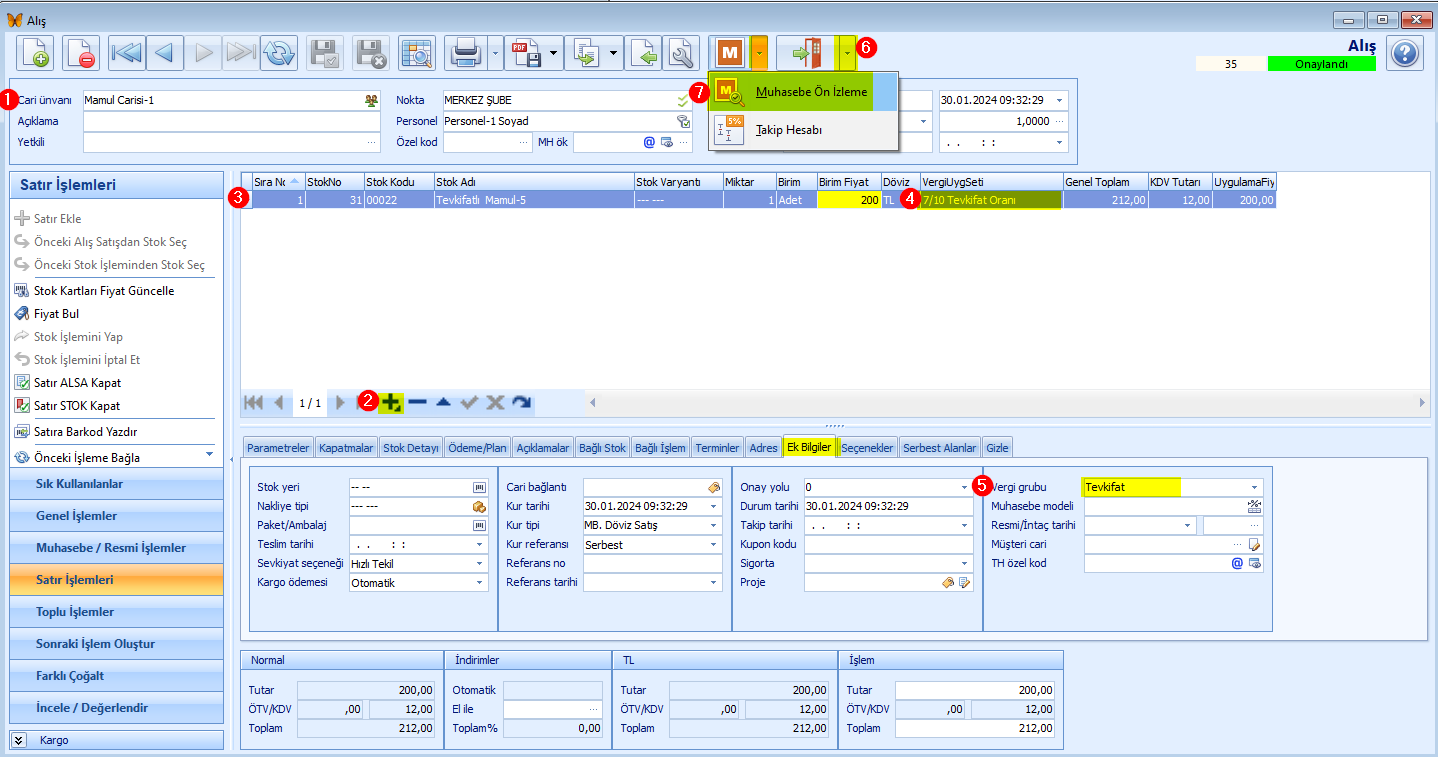Screen dimensions: 1438x757
Task: Click the new record icon with green plus
Action: (x=36, y=52)
